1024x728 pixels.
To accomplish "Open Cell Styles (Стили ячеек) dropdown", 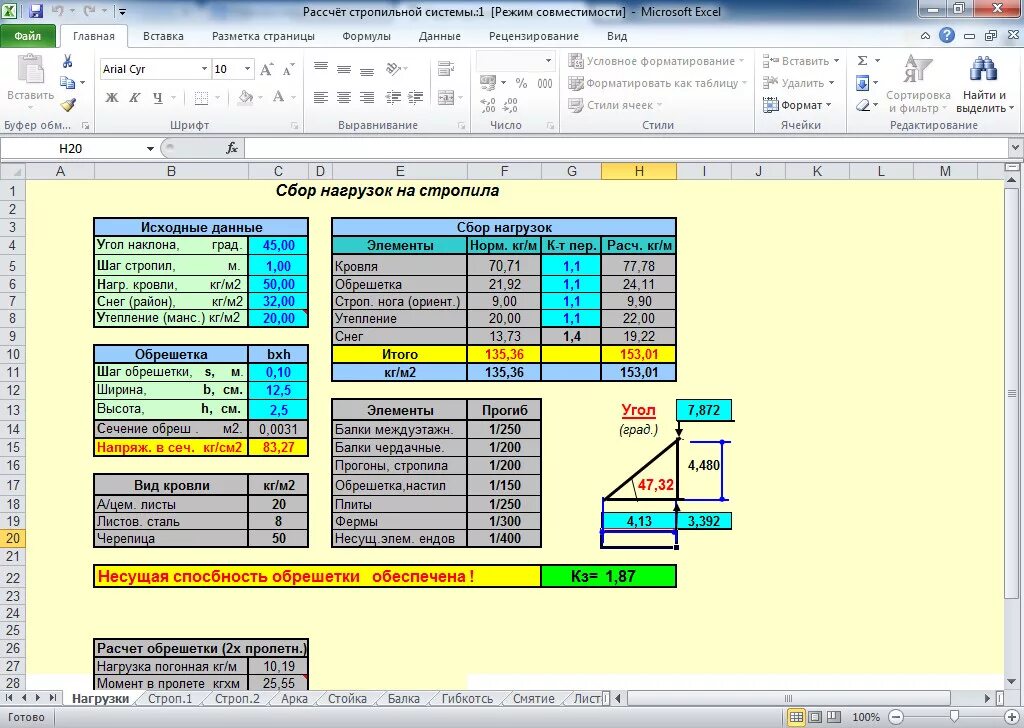I will 615,105.
